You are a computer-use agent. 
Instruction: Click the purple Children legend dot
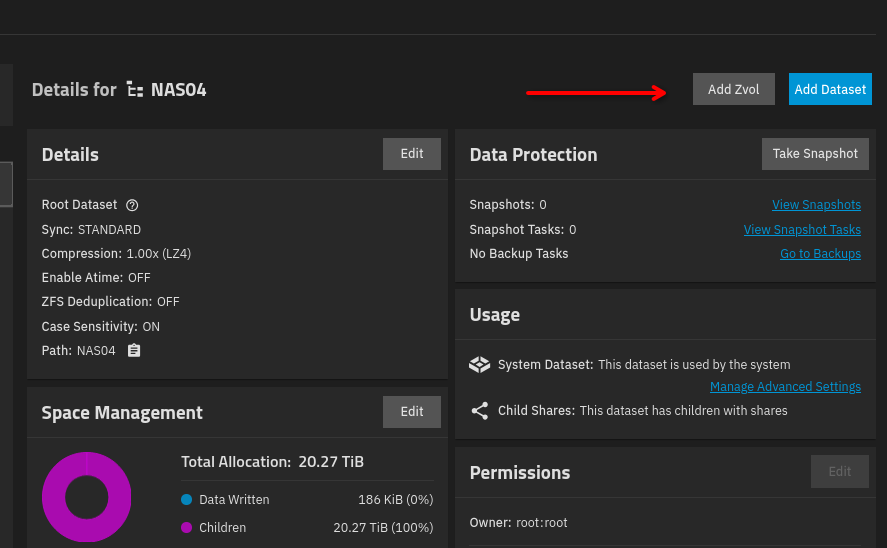point(187,528)
